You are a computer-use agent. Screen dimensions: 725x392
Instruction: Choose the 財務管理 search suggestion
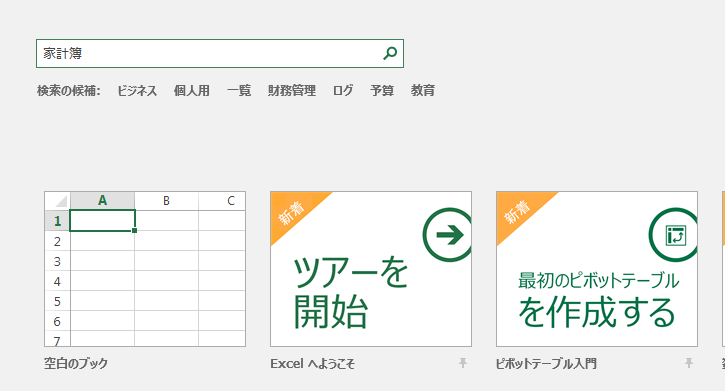(292, 90)
